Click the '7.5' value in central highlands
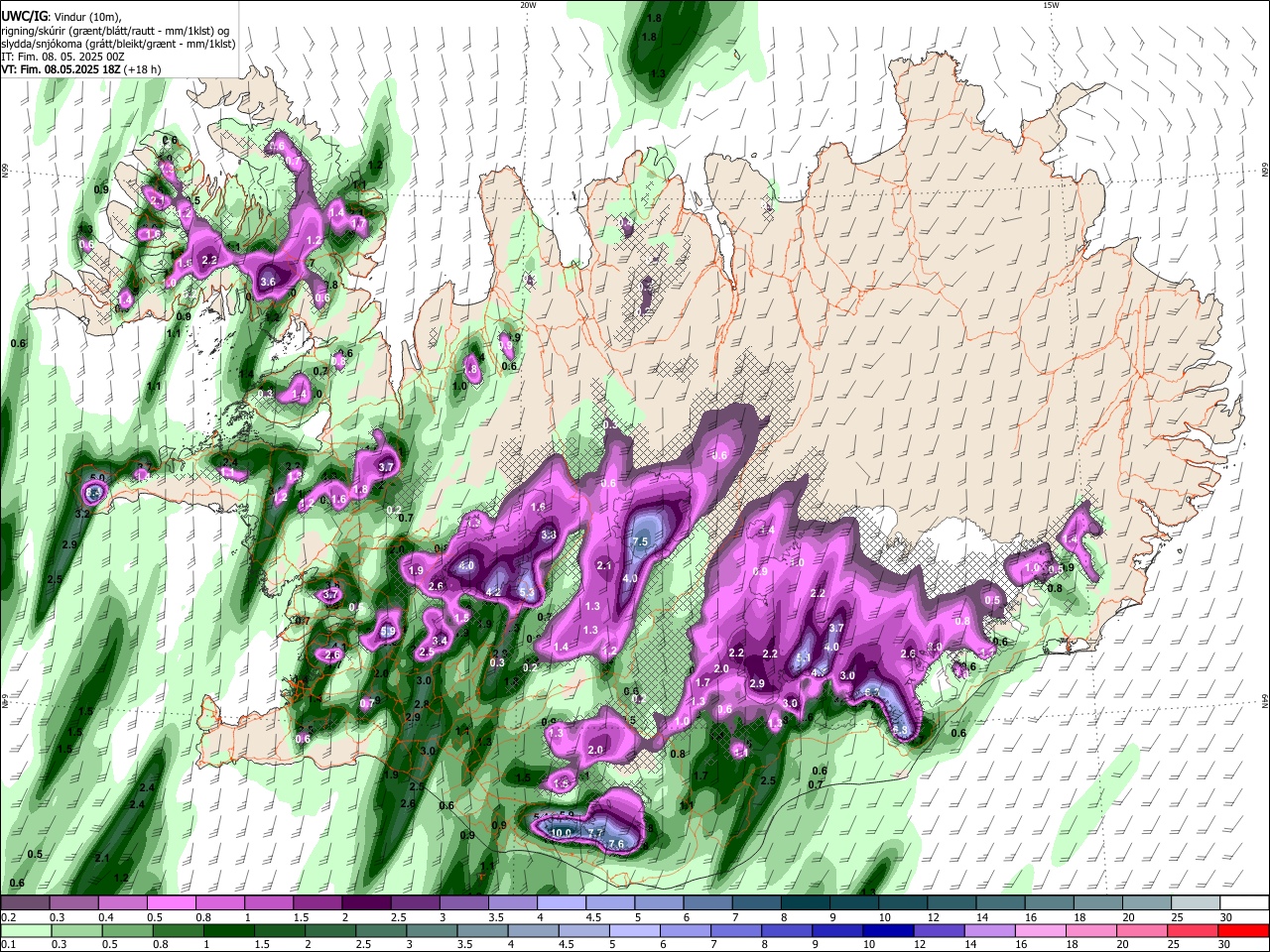The height and width of the screenshot is (952, 1270). point(640,541)
